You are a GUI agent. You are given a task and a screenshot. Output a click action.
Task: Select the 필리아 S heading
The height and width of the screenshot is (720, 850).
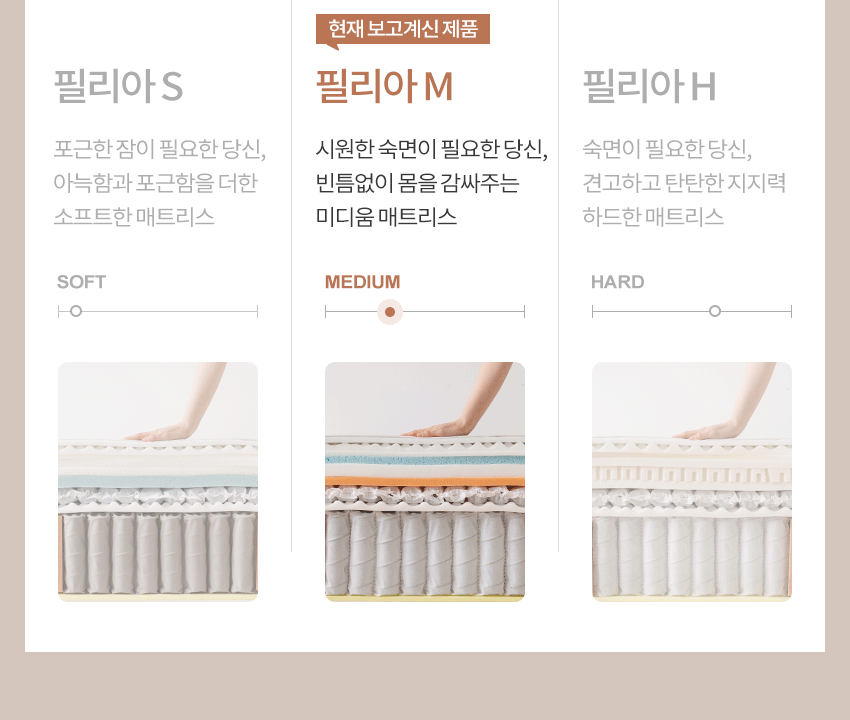118,86
